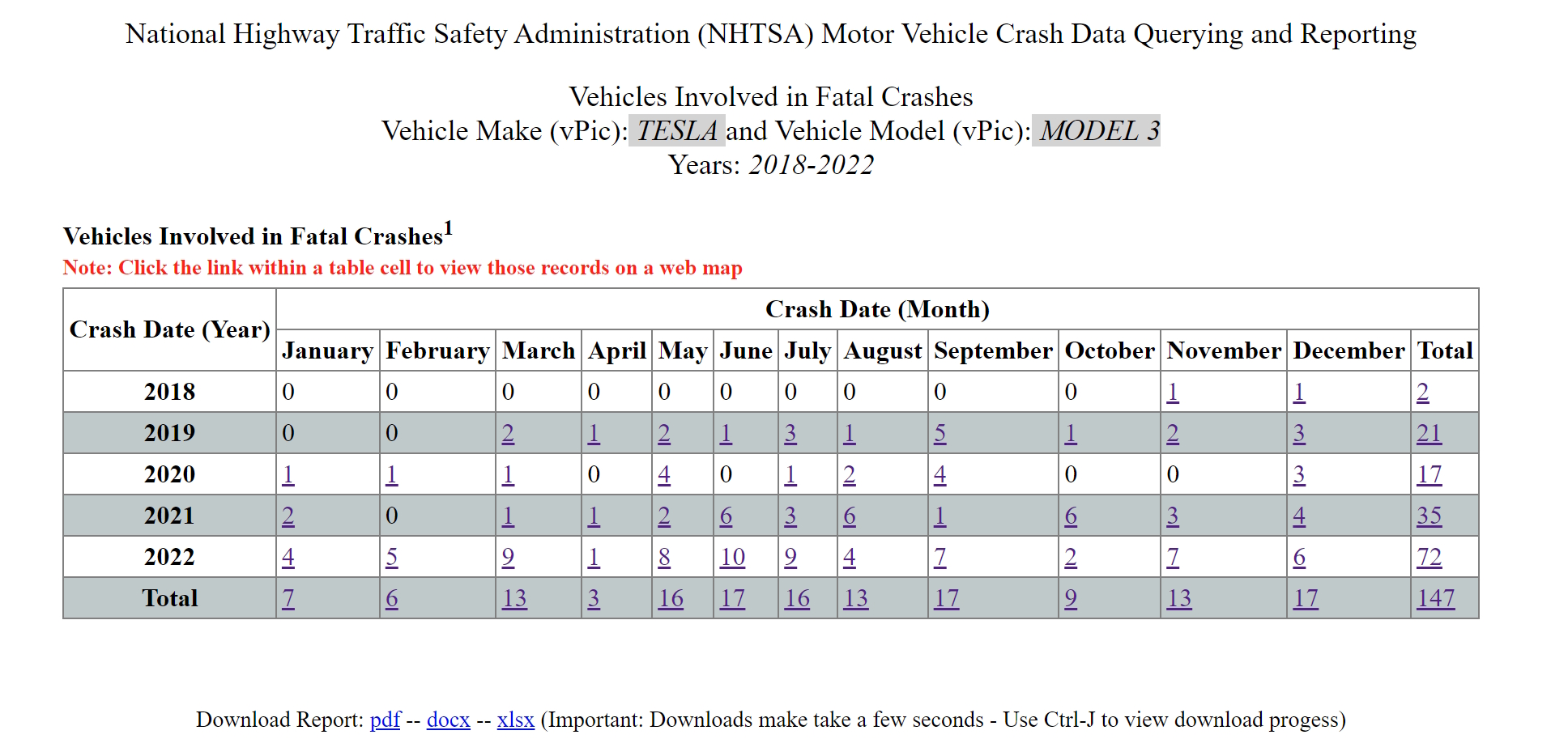This screenshot has height=756, width=1568.
Task: Open the 2021 November crash count link
Action: [x=1172, y=516]
